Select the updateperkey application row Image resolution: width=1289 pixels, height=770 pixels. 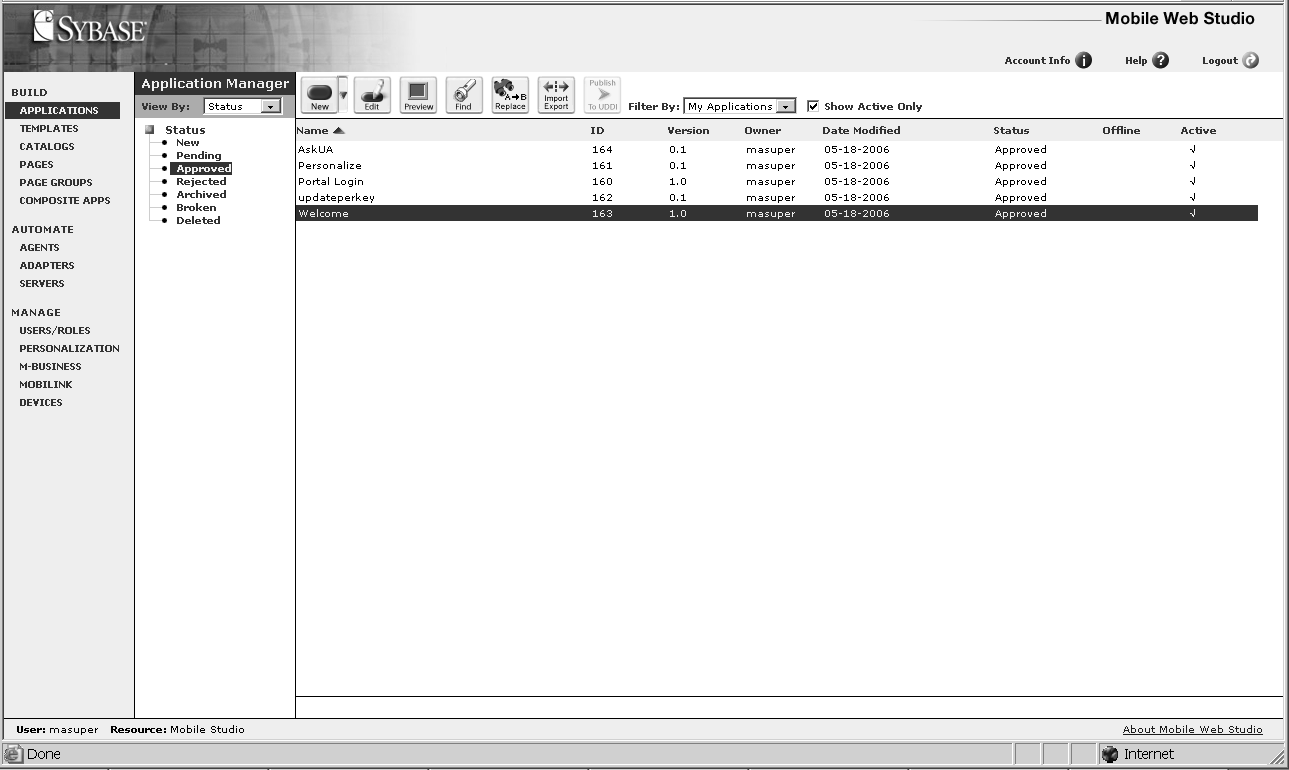pyautogui.click(x=777, y=198)
